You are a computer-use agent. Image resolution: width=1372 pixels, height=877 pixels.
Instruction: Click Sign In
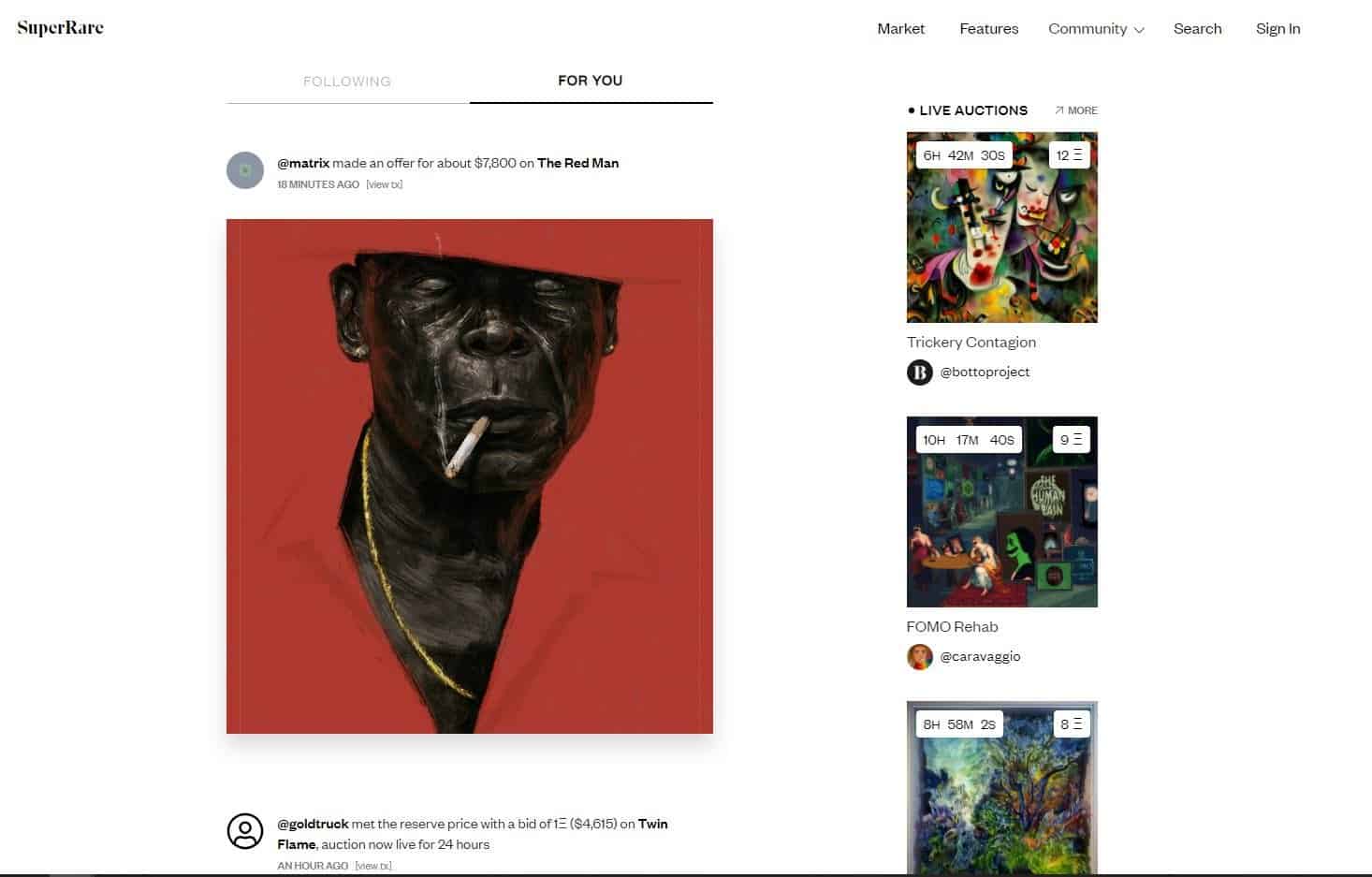[1277, 29]
